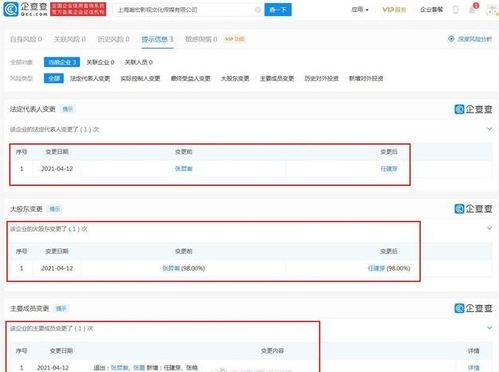The height and width of the screenshot is (372, 499).
Task: Collapse the 大股东变更 section chevron
Action: point(489,228)
